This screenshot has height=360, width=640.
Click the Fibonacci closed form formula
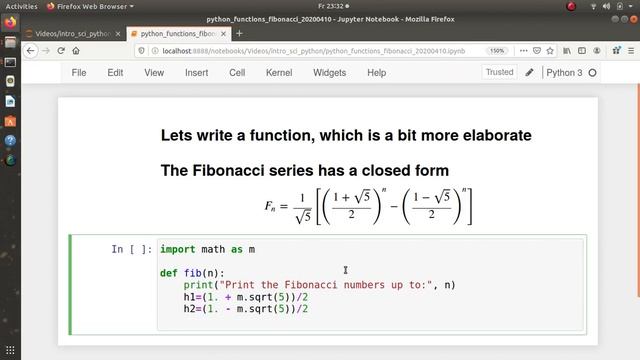click(x=368, y=207)
